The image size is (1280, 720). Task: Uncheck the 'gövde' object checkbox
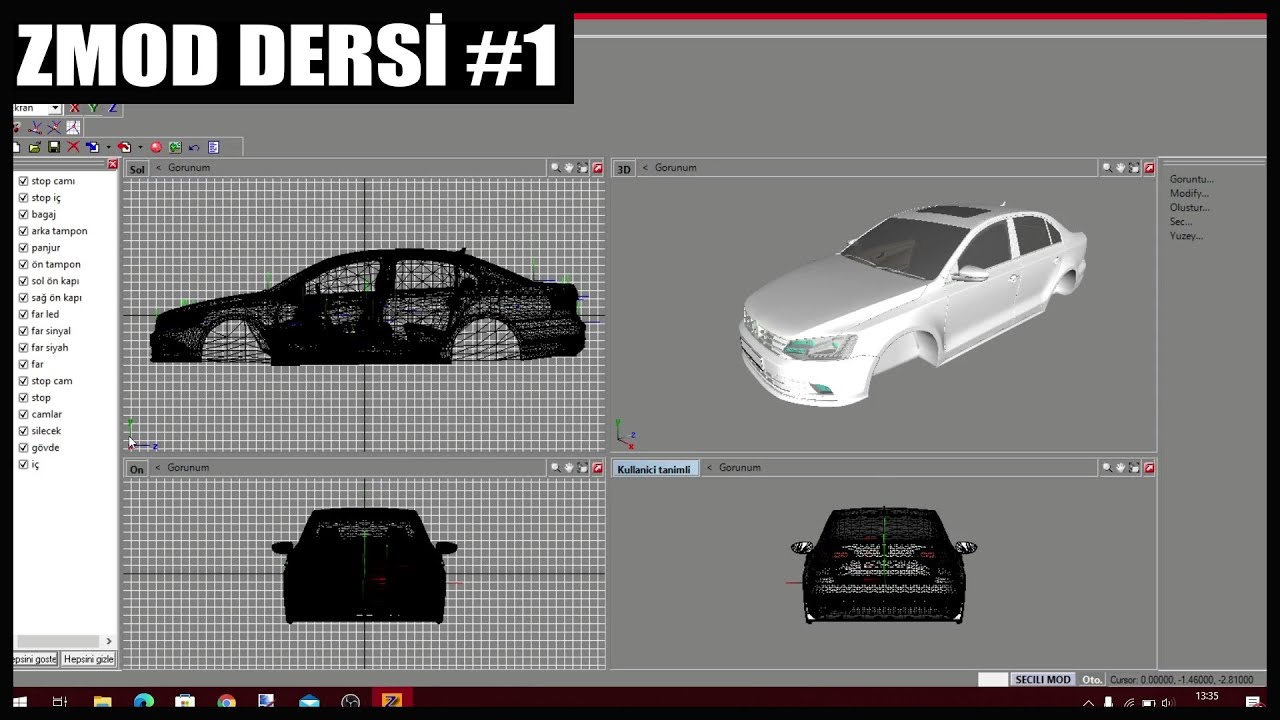coord(23,448)
